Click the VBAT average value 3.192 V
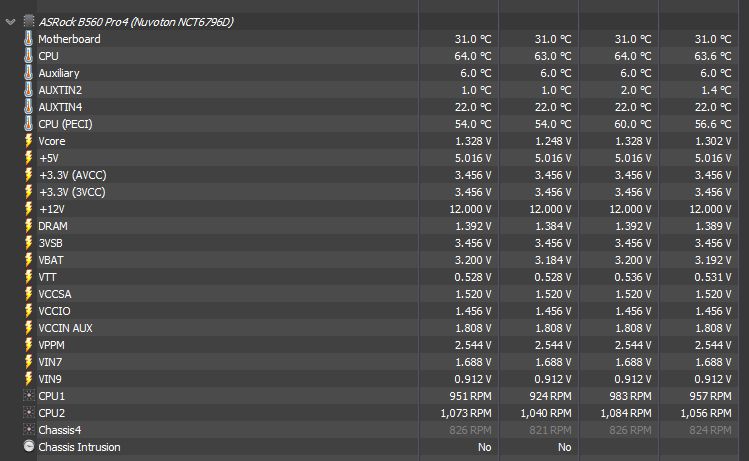 (713, 260)
